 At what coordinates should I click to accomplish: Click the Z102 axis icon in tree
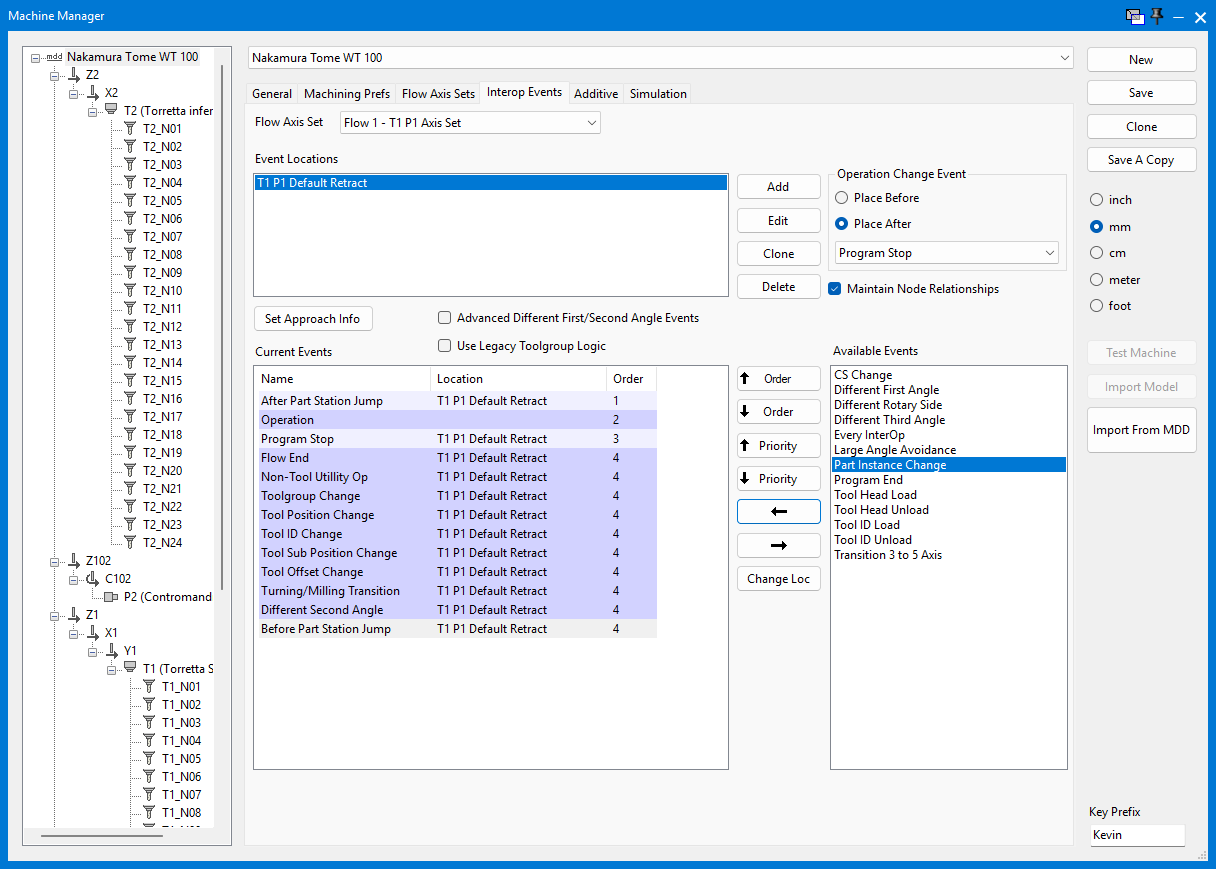click(x=73, y=561)
